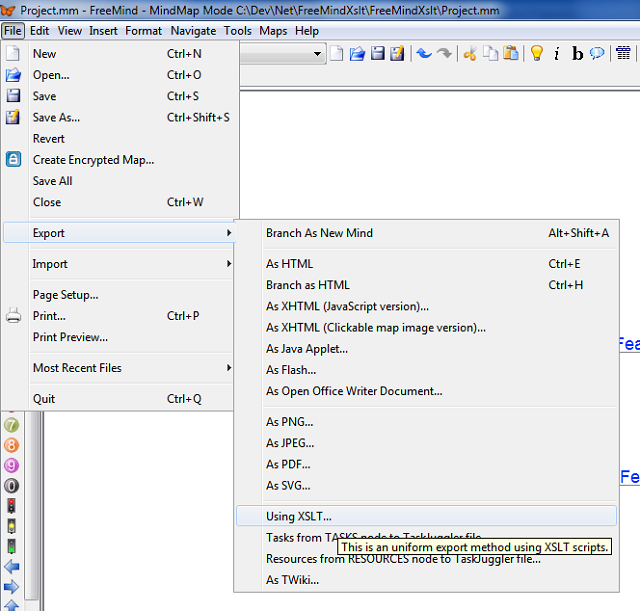This screenshot has height=611, width=640.
Task: Select Save in the File menu
Action: coord(119,96)
